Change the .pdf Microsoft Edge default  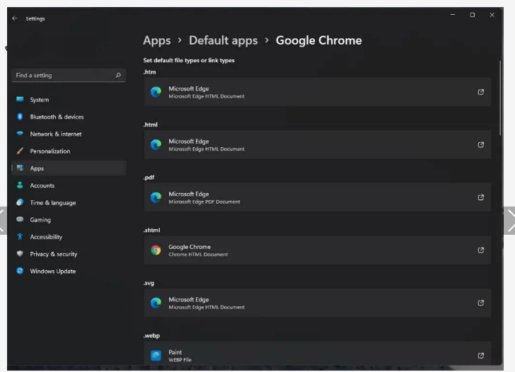pos(317,197)
